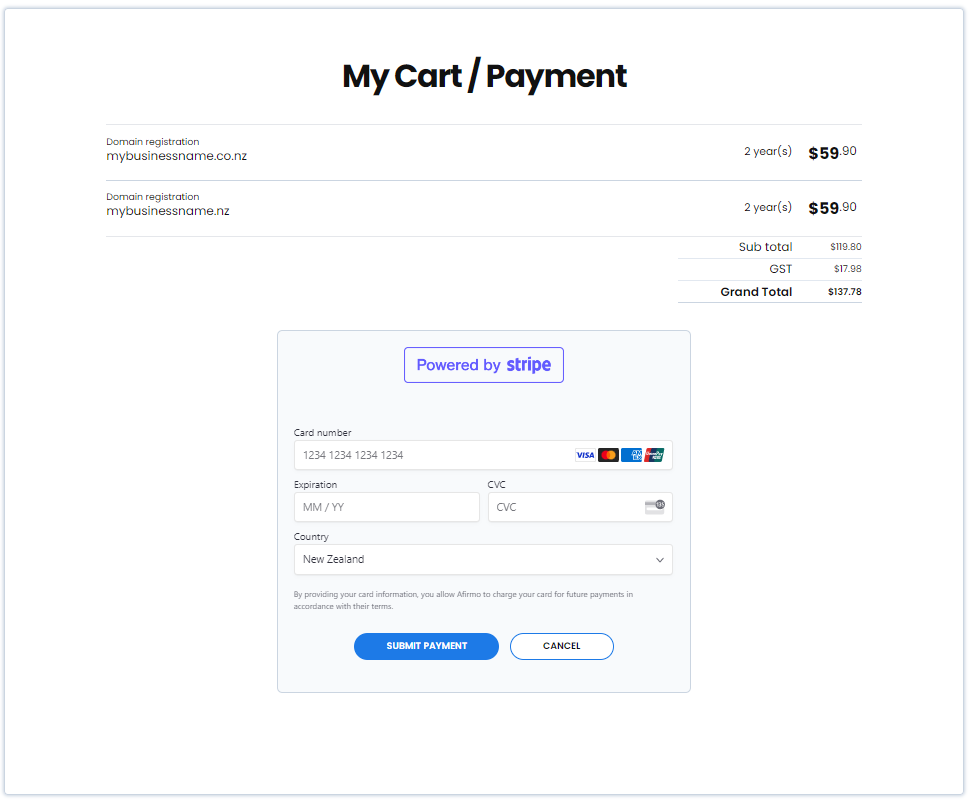Click the Grand Total amount $137.78
The height and width of the screenshot is (802, 969).
click(844, 292)
